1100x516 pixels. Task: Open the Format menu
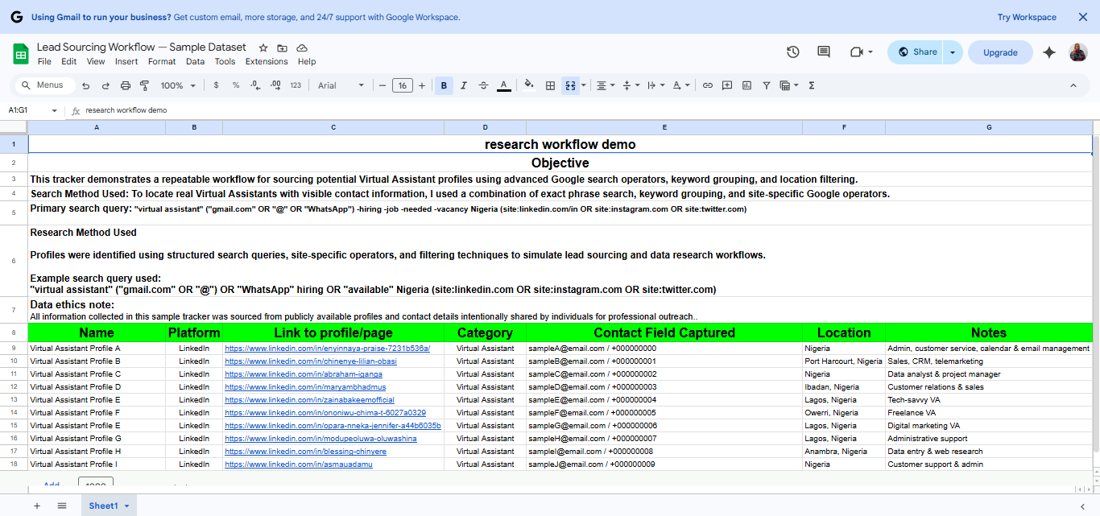point(162,62)
